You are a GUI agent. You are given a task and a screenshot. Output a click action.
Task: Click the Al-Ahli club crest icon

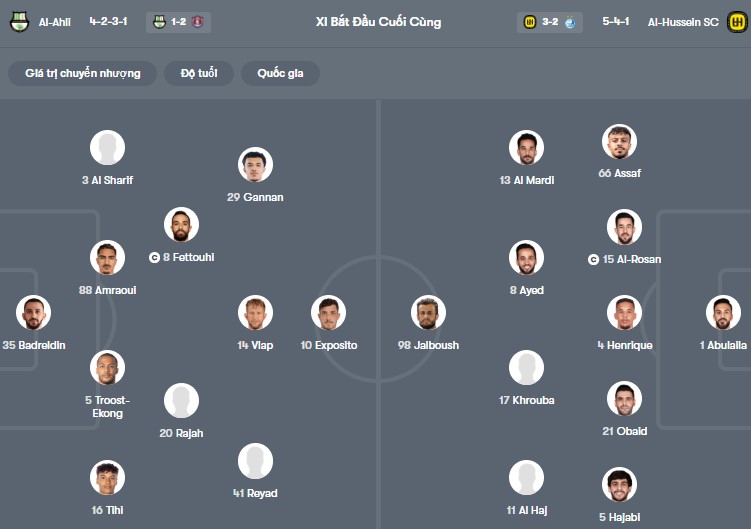18,22
